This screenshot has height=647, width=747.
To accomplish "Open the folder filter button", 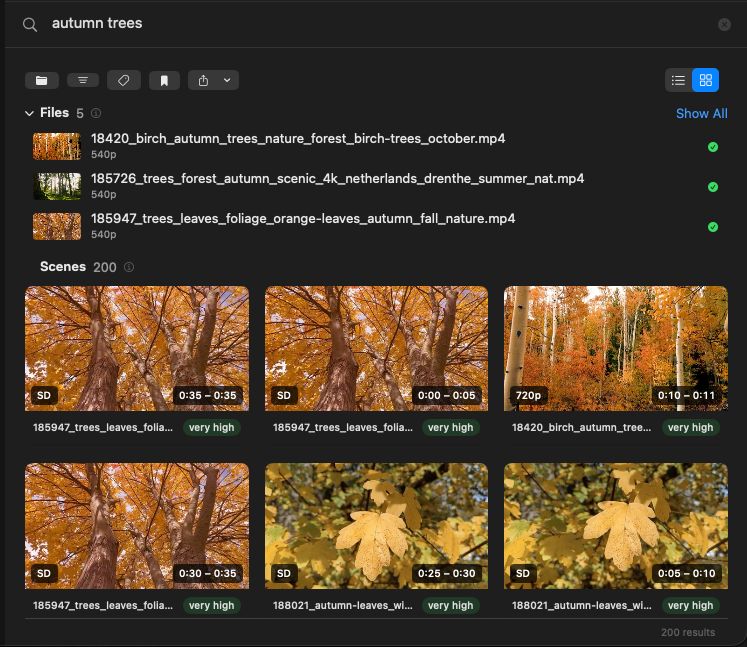I will 42,80.
